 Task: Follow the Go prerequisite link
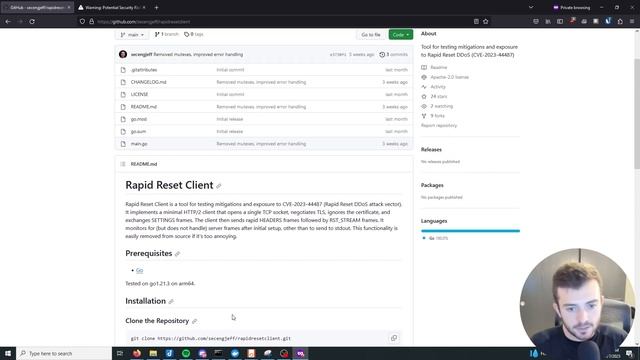click(140, 270)
